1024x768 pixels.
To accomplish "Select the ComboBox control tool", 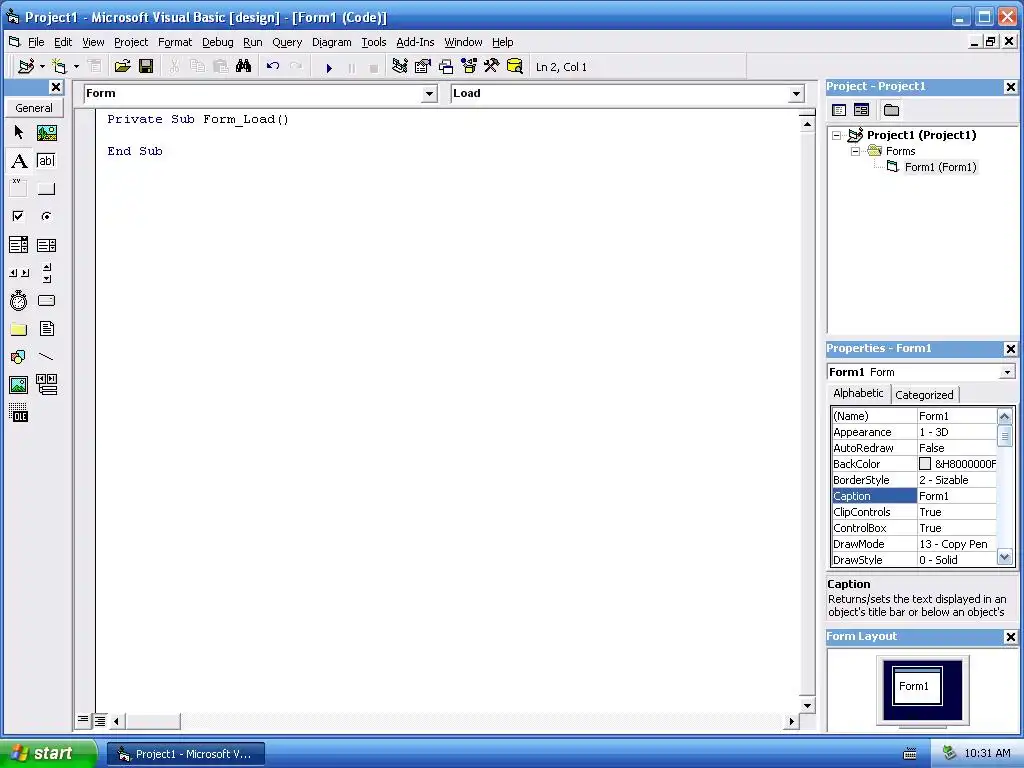I will point(19,245).
